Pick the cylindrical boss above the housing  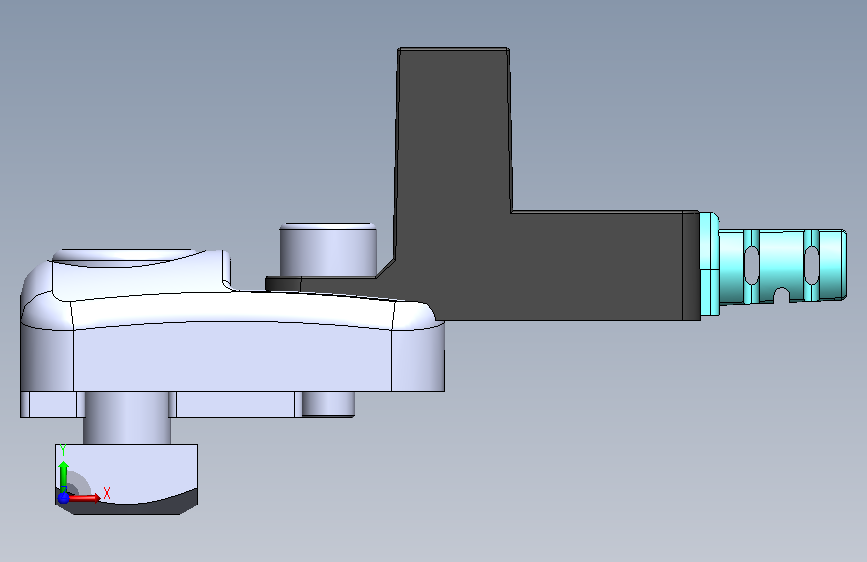(x=328, y=250)
